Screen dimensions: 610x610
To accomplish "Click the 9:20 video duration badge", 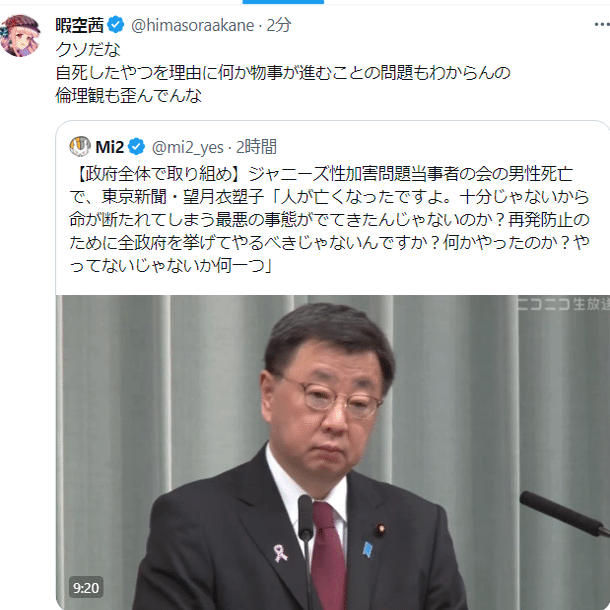I will pyautogui.click(x=86, y=587).
